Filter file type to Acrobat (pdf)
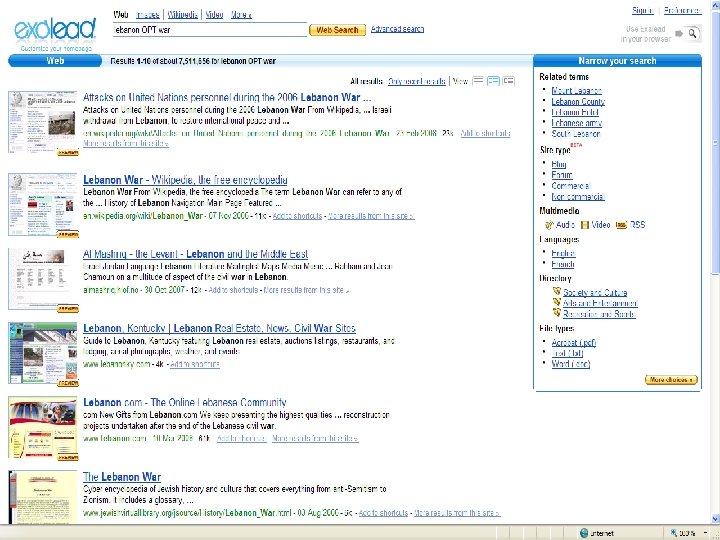The height and width of the screenshot is (540, 720). tap(574, 342)
